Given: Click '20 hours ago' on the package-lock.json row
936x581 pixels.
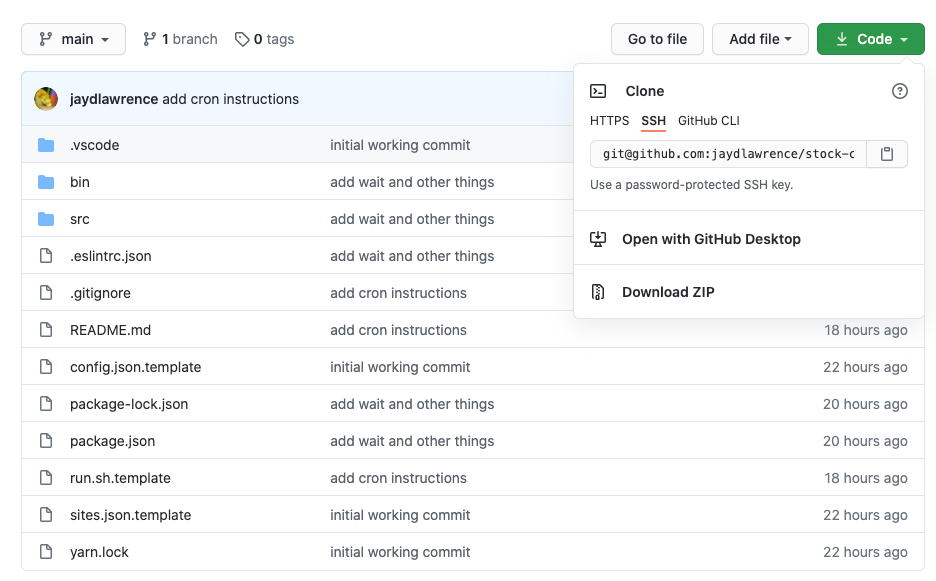Looking at the screenshot, I should tap(865, 404).
